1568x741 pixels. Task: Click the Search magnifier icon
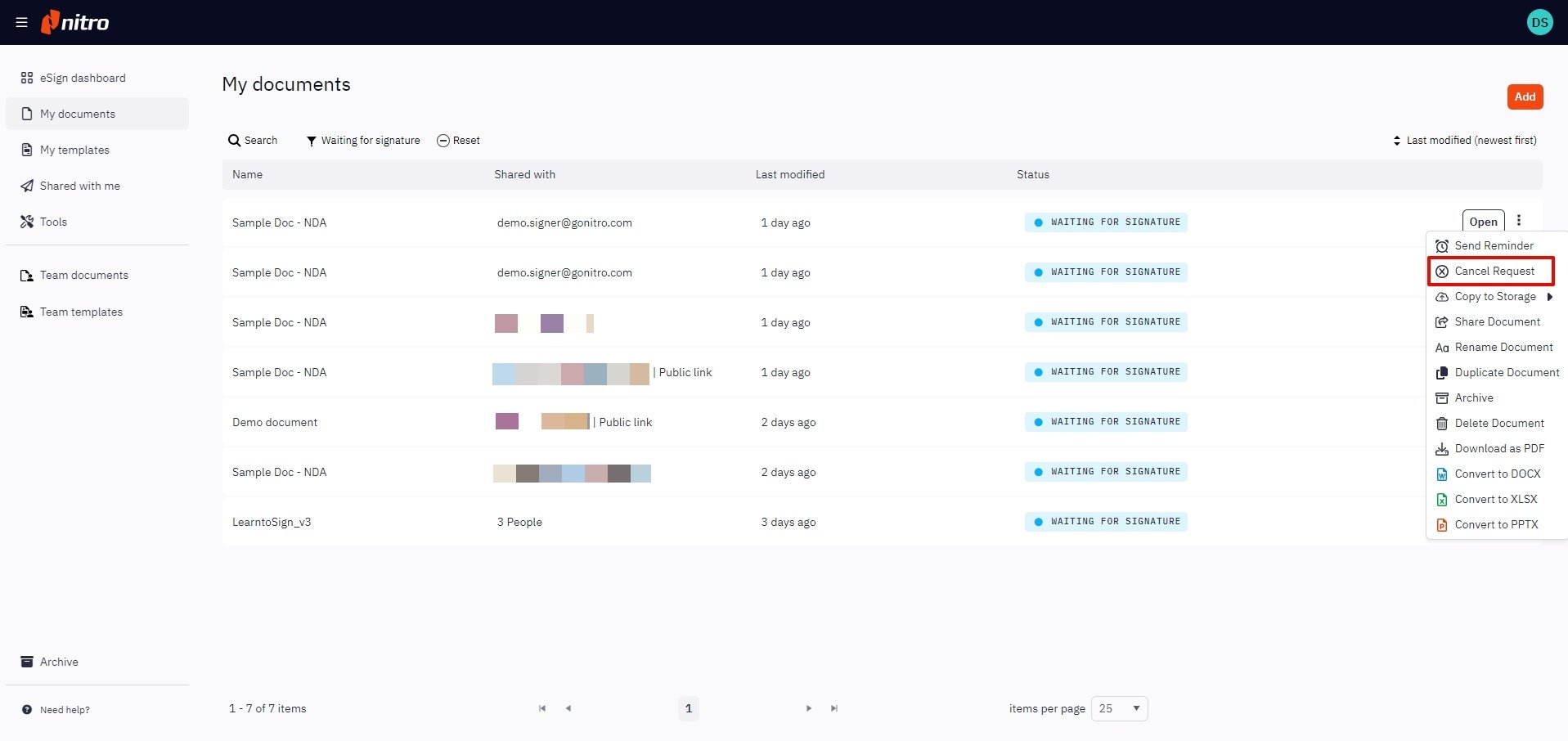(234, 141)
